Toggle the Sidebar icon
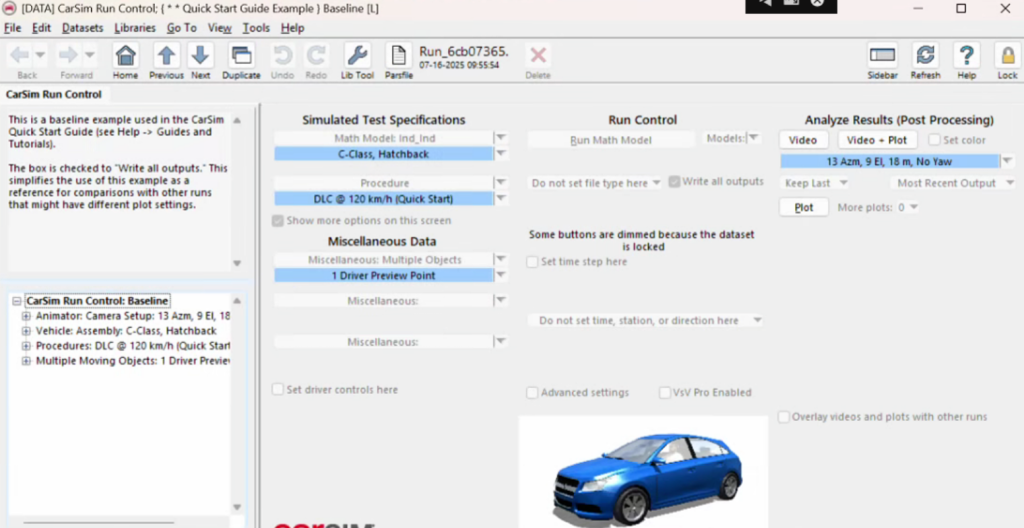1024x528 pixels. pyautogui.click(x=882, y=57)
